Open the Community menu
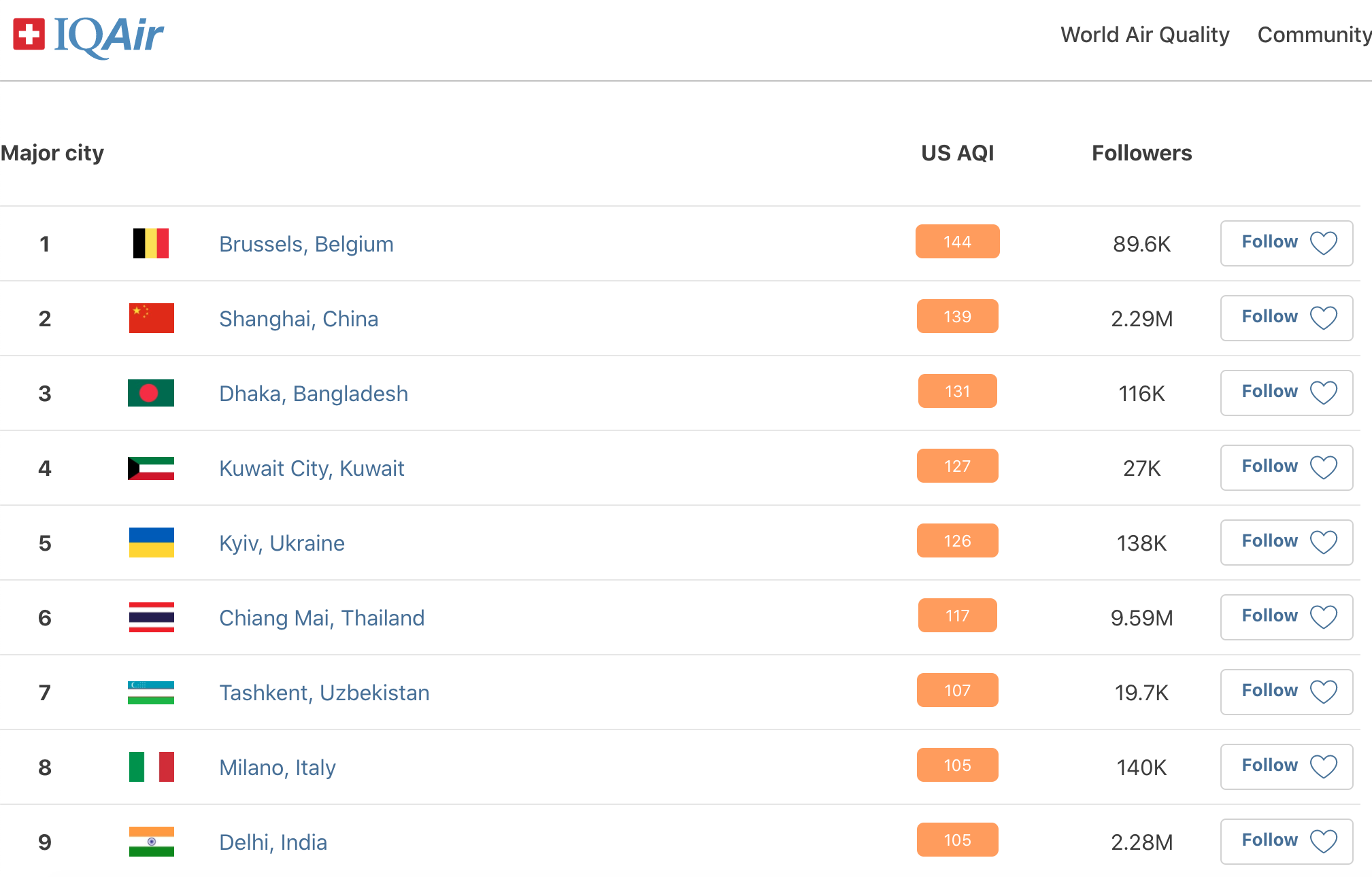The image size is (1372, 877). [x=1314, y=35]
